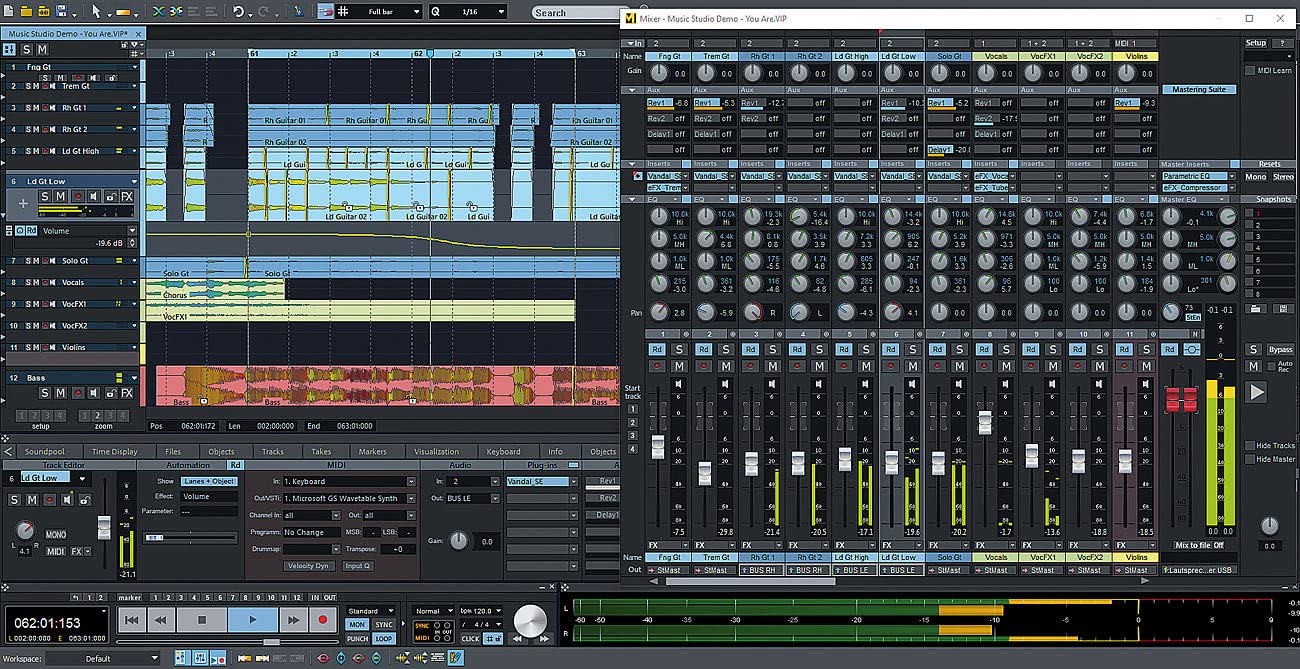The image size is (1300, 669).
Task: Open the MIDI In 1. Keyboard dropdown
Action: [x=349, y=481]
